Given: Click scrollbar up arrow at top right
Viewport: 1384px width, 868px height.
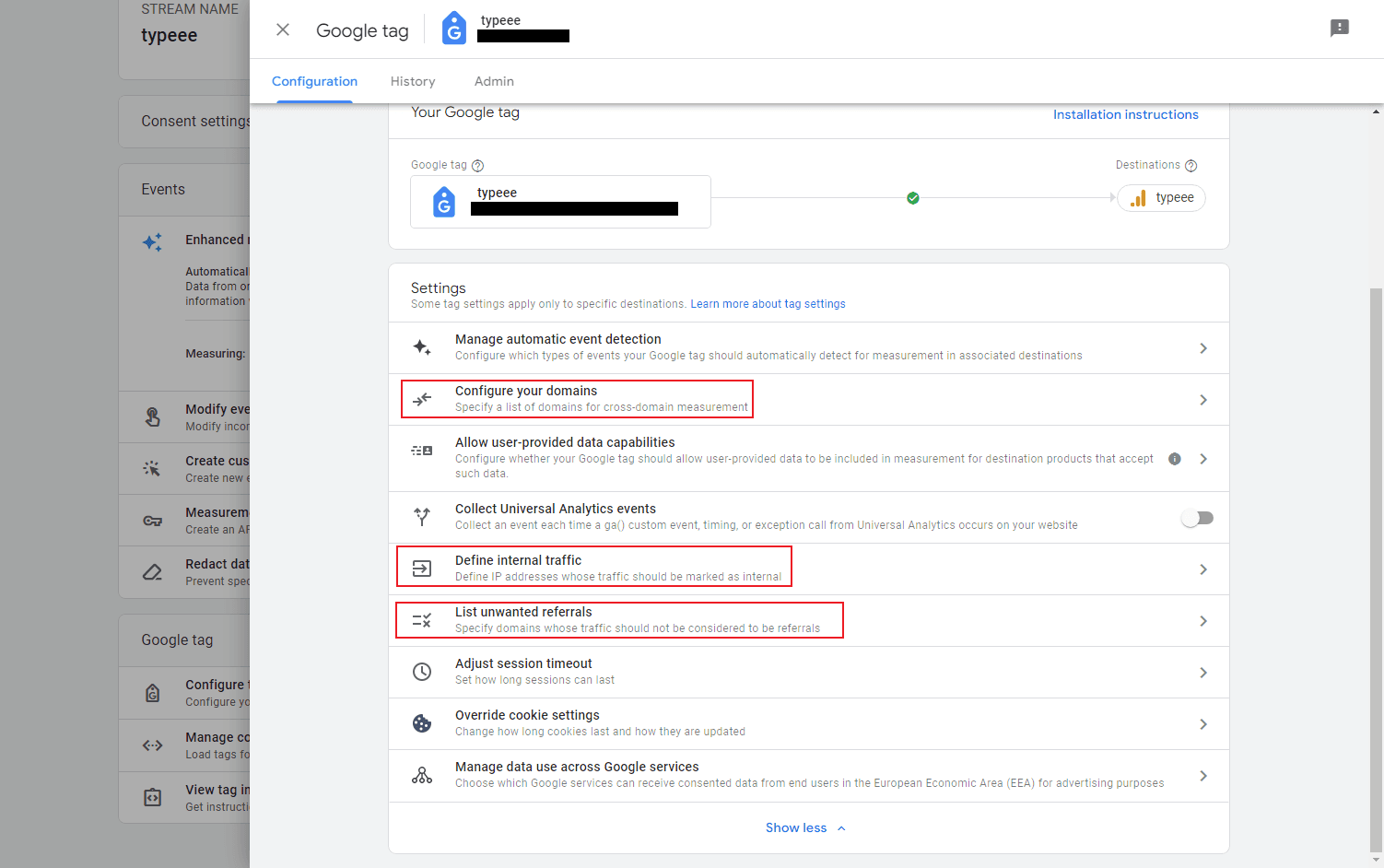Looking at the screenshot, I should coord(1377,111).
